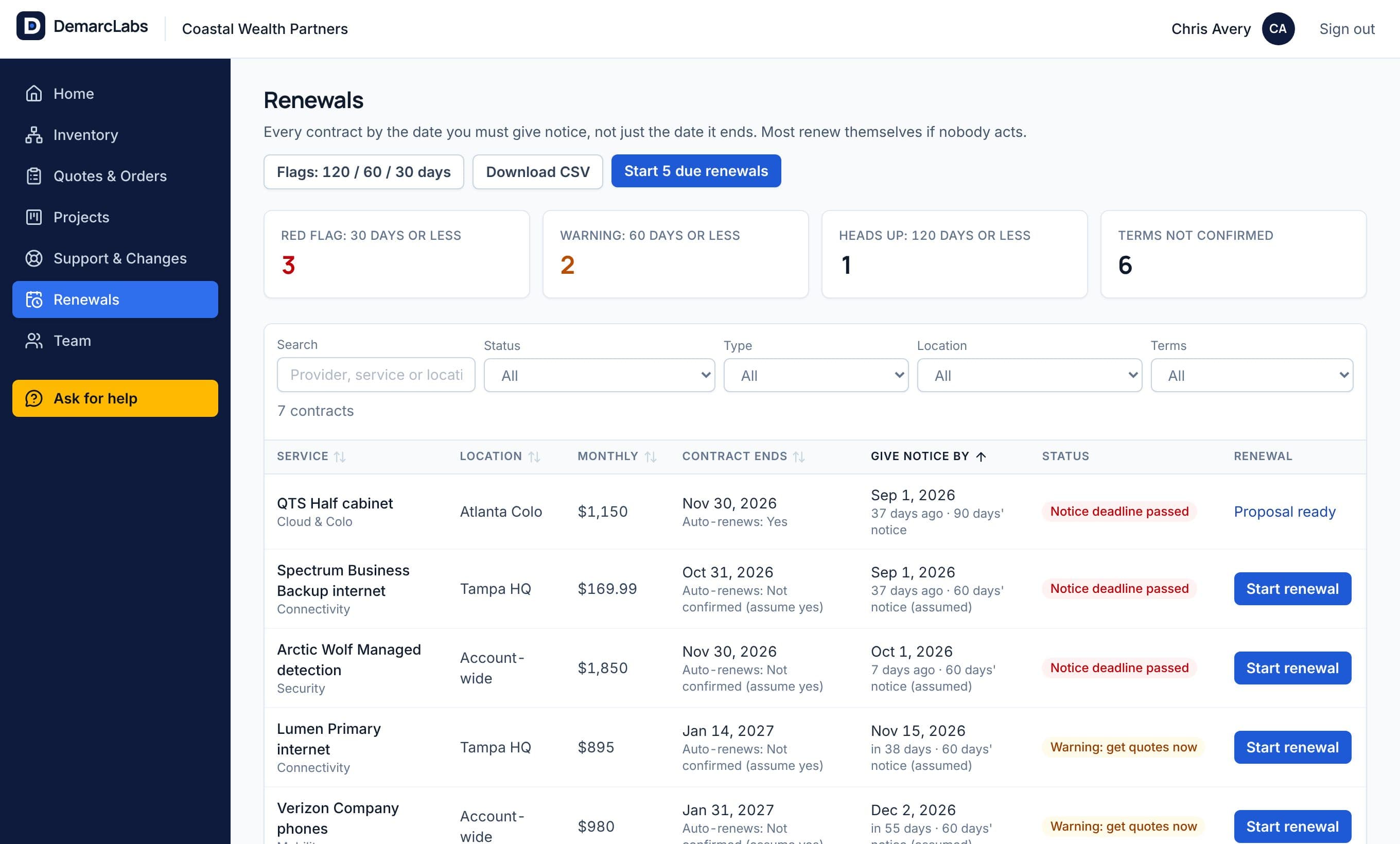Start renewal for Spectrum Business Backup internet

pyautogui.click(x=1292, y=589)
